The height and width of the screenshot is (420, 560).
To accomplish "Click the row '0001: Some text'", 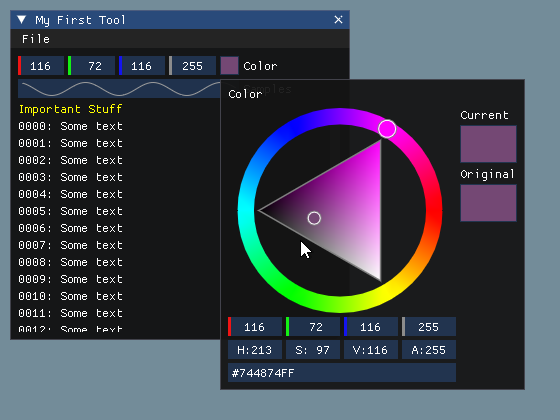I will tap(70, 143).
